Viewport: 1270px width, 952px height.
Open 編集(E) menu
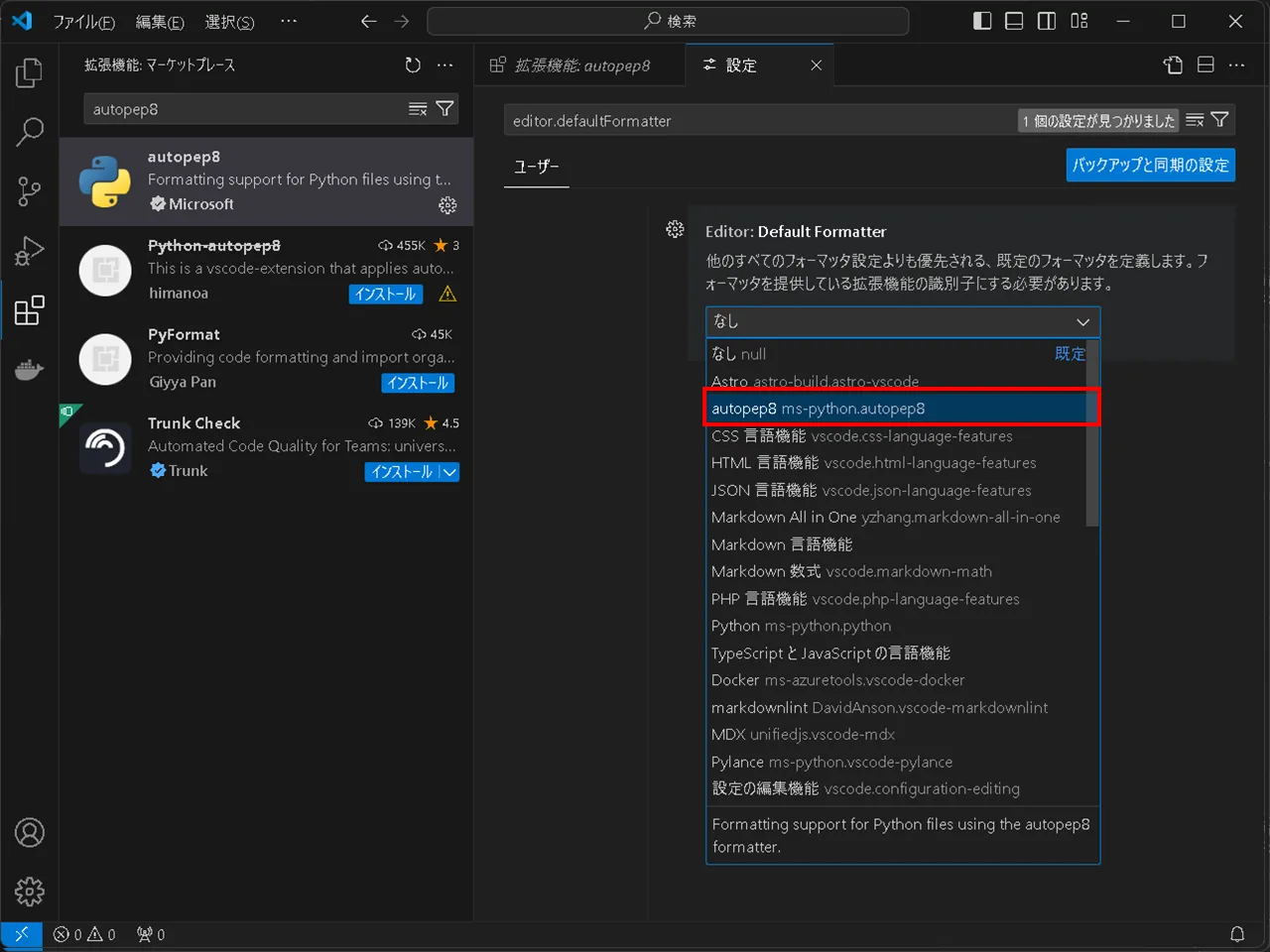click(160, 22)
